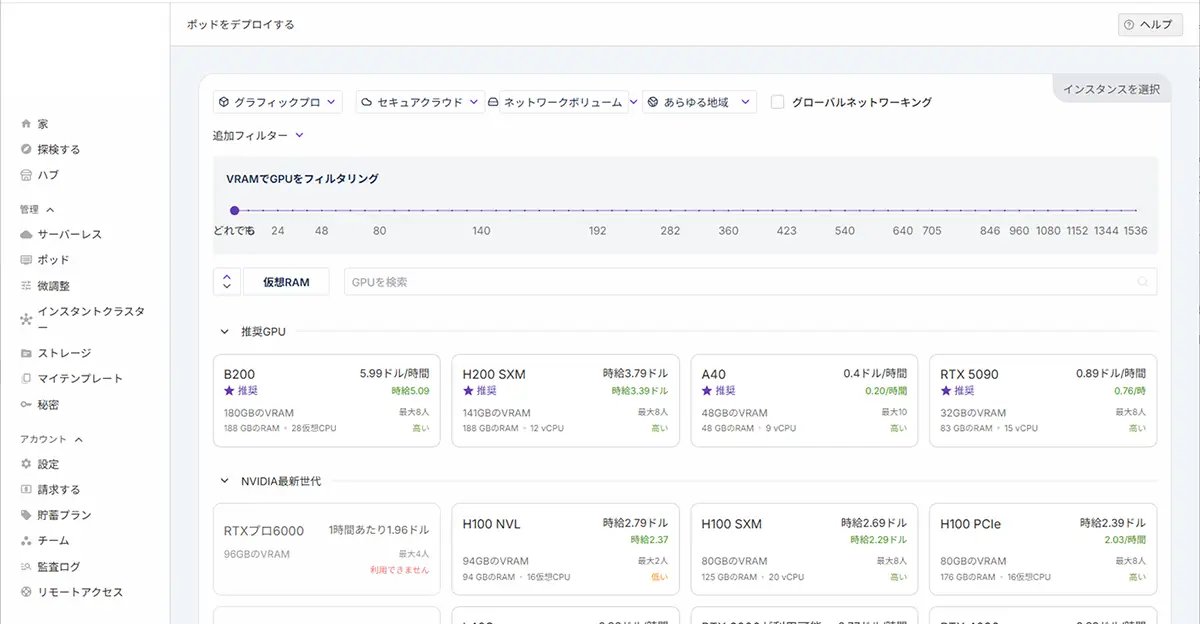Open the ヘルプ help button
Screen dimensions: 1200x624
click(1149, 24)
